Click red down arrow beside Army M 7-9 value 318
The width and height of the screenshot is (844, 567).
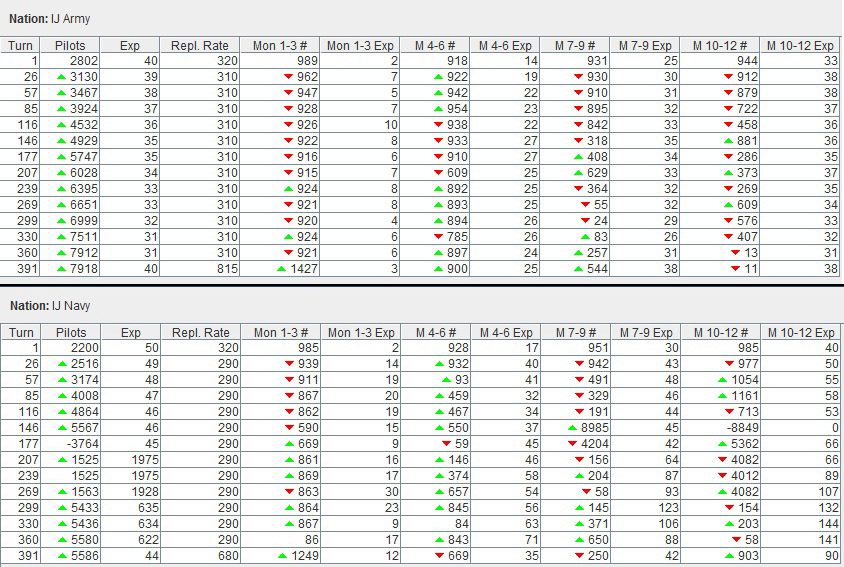coord(579,141)
